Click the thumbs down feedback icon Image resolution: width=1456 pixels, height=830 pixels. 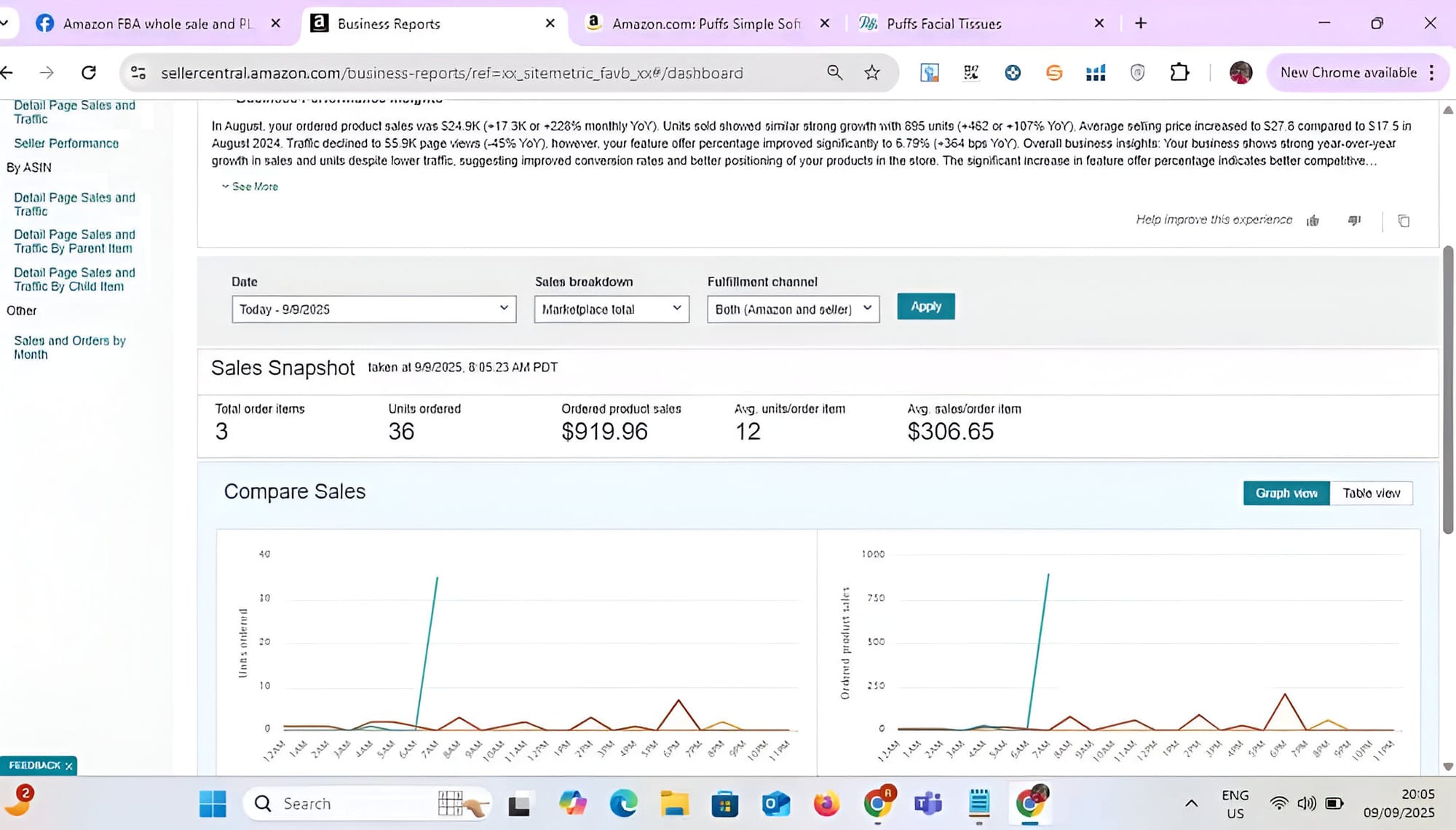click(x=1354, y=221)
